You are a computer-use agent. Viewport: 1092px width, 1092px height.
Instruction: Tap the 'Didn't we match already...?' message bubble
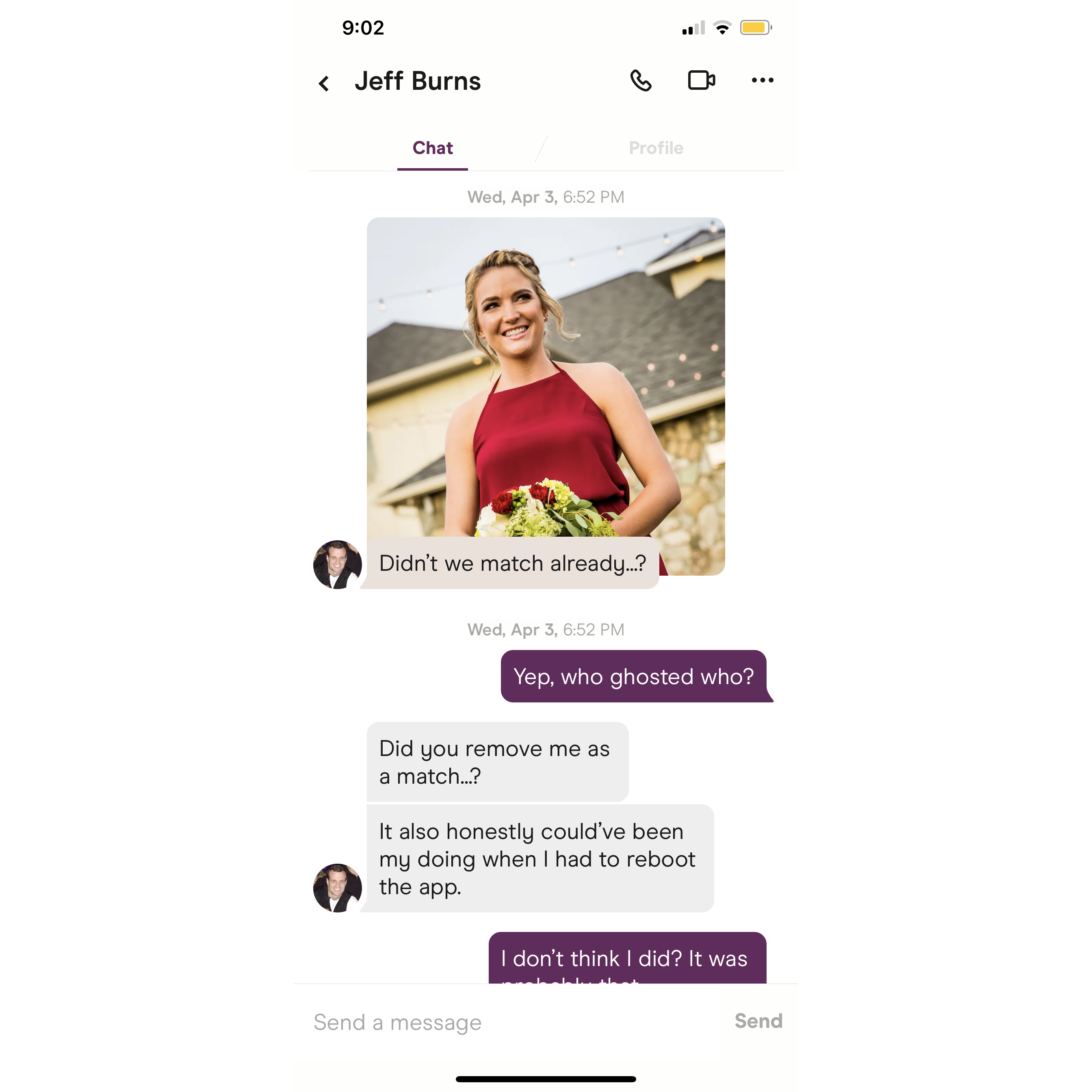tap(511, 563)
